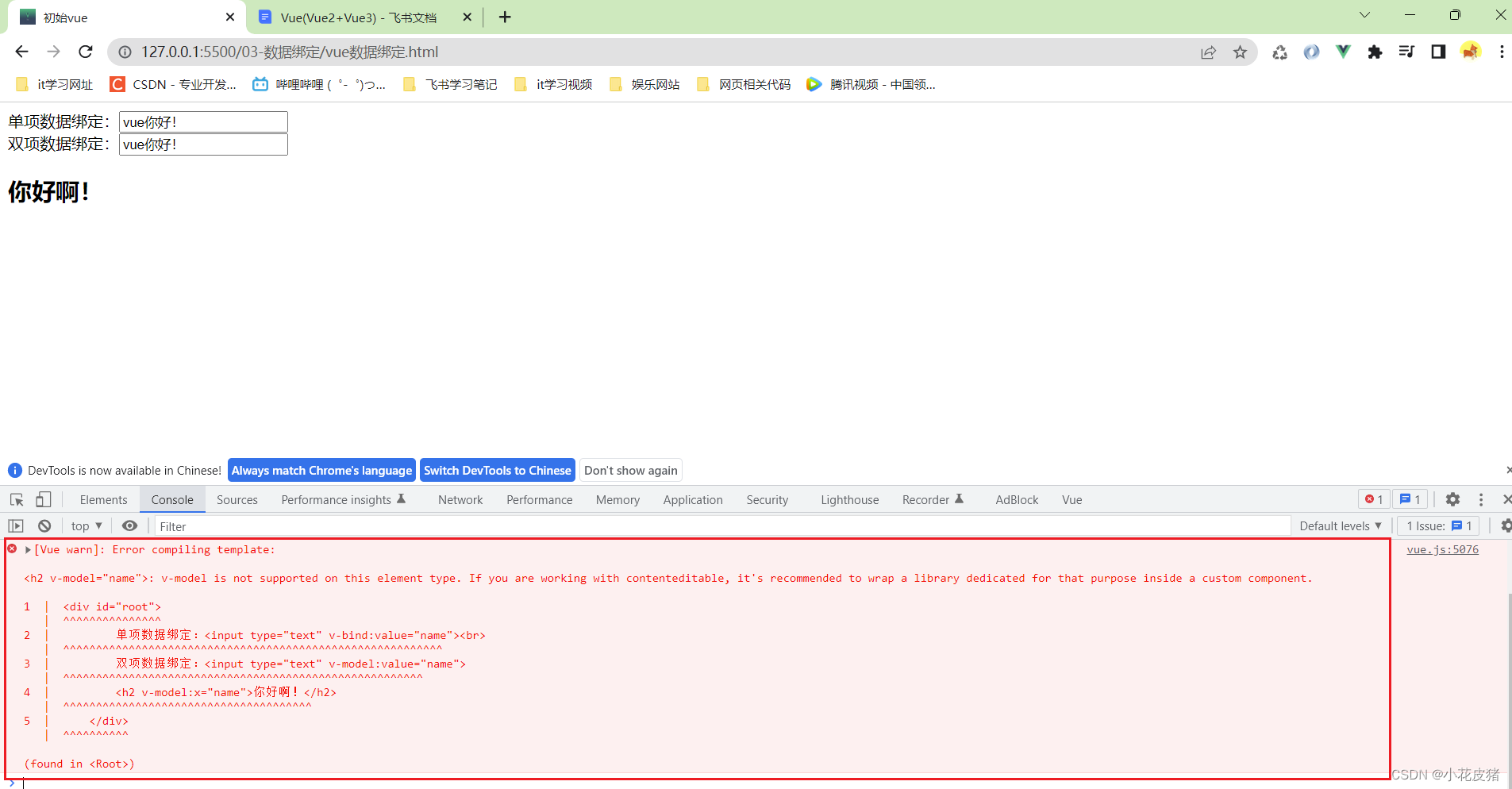Switch to the Security panel
Image resolution: width=1512 pixels, height=789 pixels.
[x=768, y=499]
